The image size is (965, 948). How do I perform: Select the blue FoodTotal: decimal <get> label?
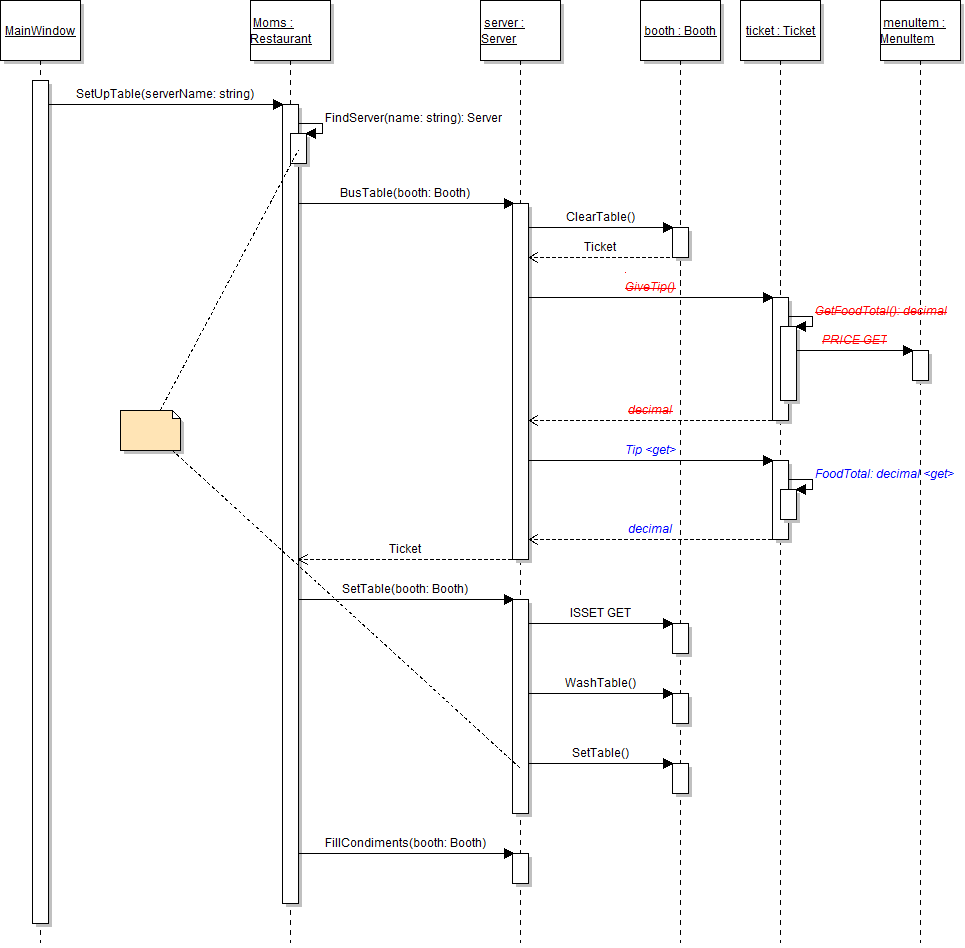coord(884,474)
